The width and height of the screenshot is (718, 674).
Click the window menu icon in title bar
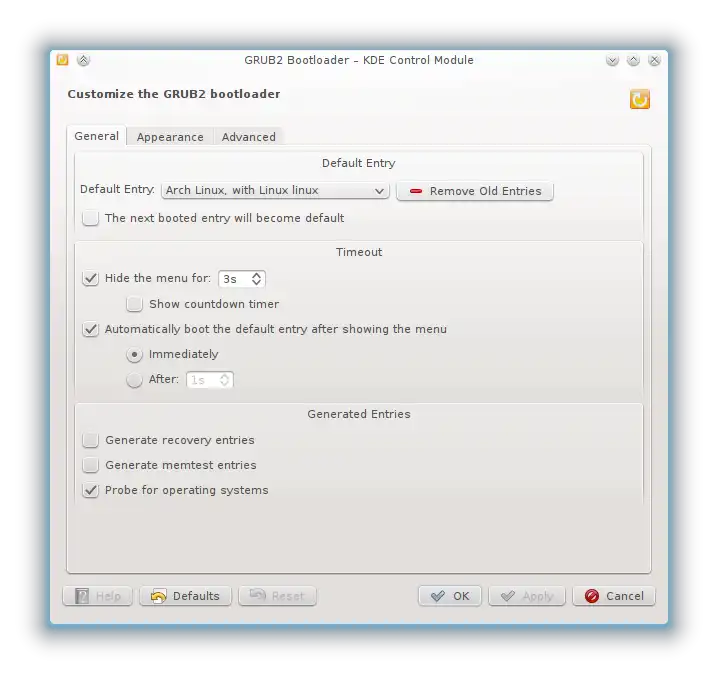coord(62,60)
